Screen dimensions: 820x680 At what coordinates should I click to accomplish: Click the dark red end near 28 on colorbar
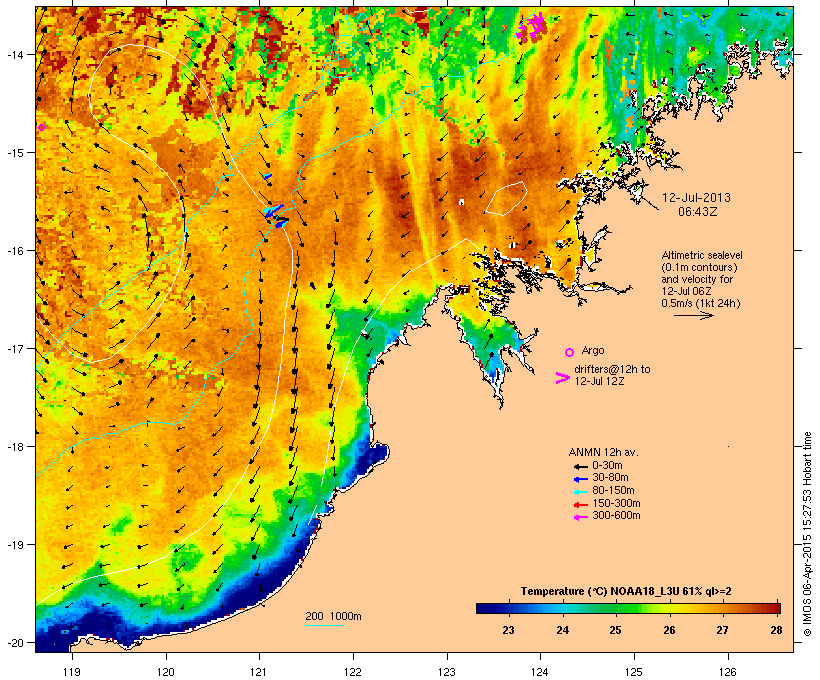(774, 608)
